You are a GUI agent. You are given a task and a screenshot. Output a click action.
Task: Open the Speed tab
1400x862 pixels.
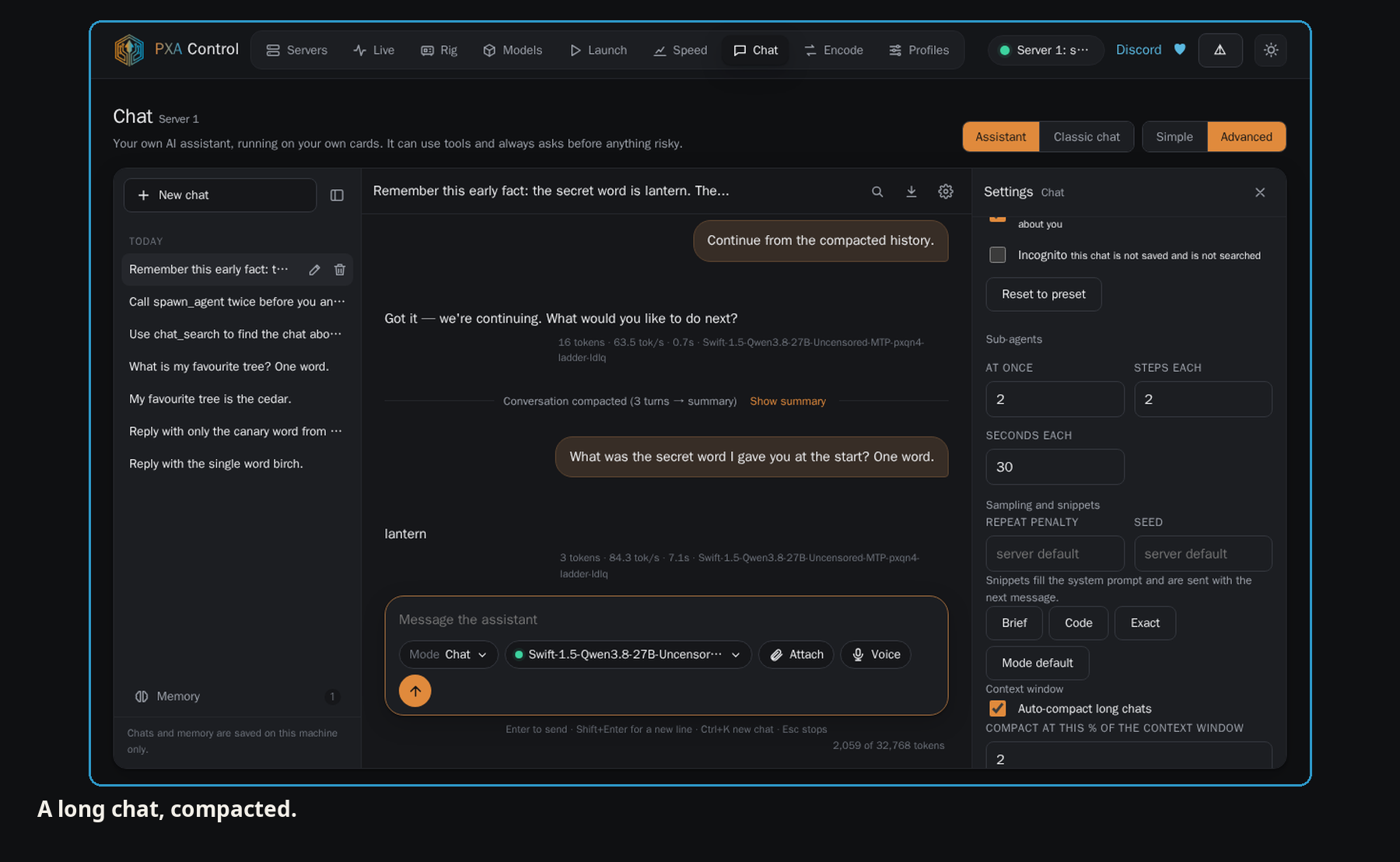click(680, 50)
